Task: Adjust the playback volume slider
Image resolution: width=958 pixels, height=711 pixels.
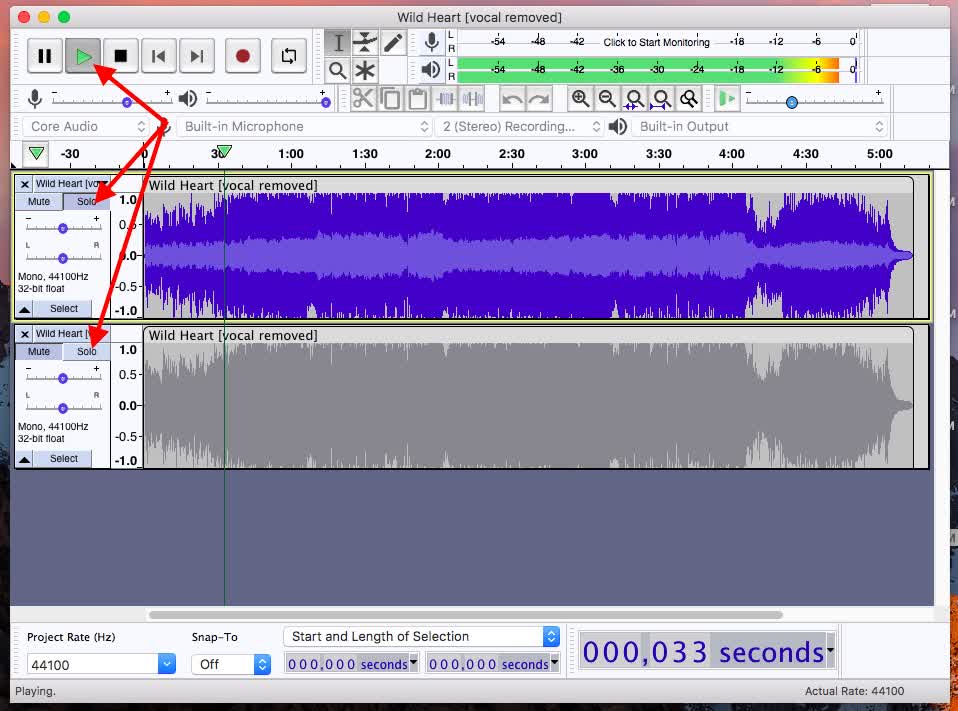Action: click(268, 101)
